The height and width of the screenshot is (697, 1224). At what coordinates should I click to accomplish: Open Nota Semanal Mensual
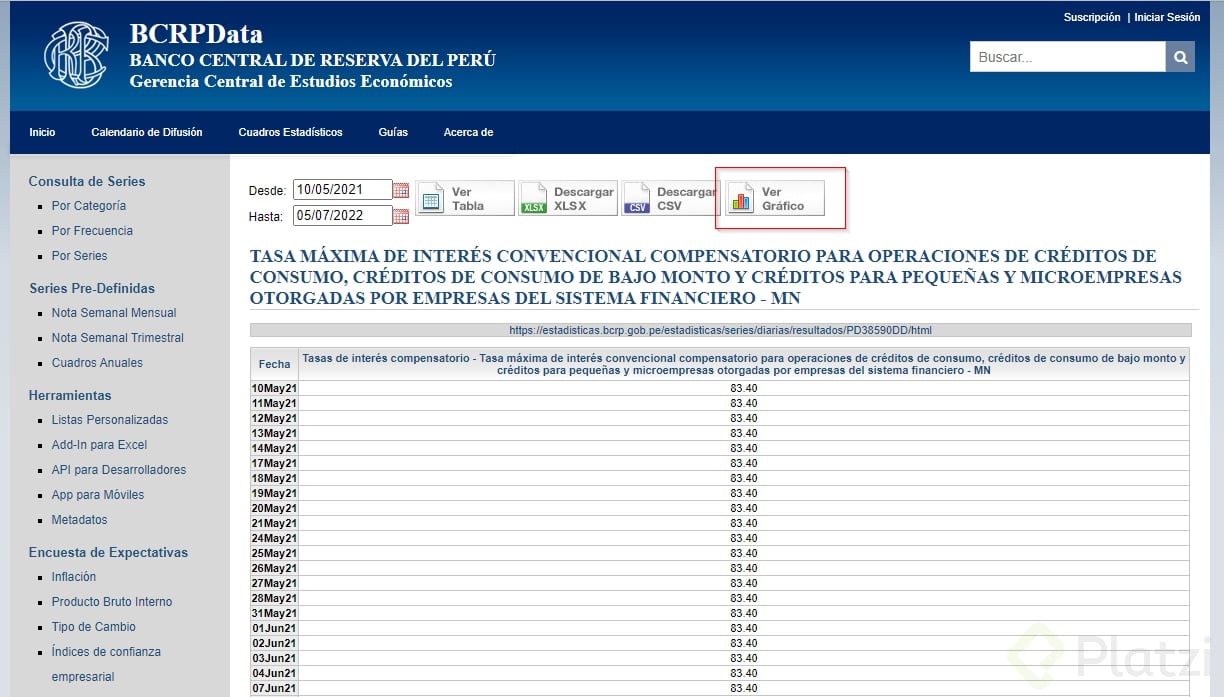(x=113, y=313)
